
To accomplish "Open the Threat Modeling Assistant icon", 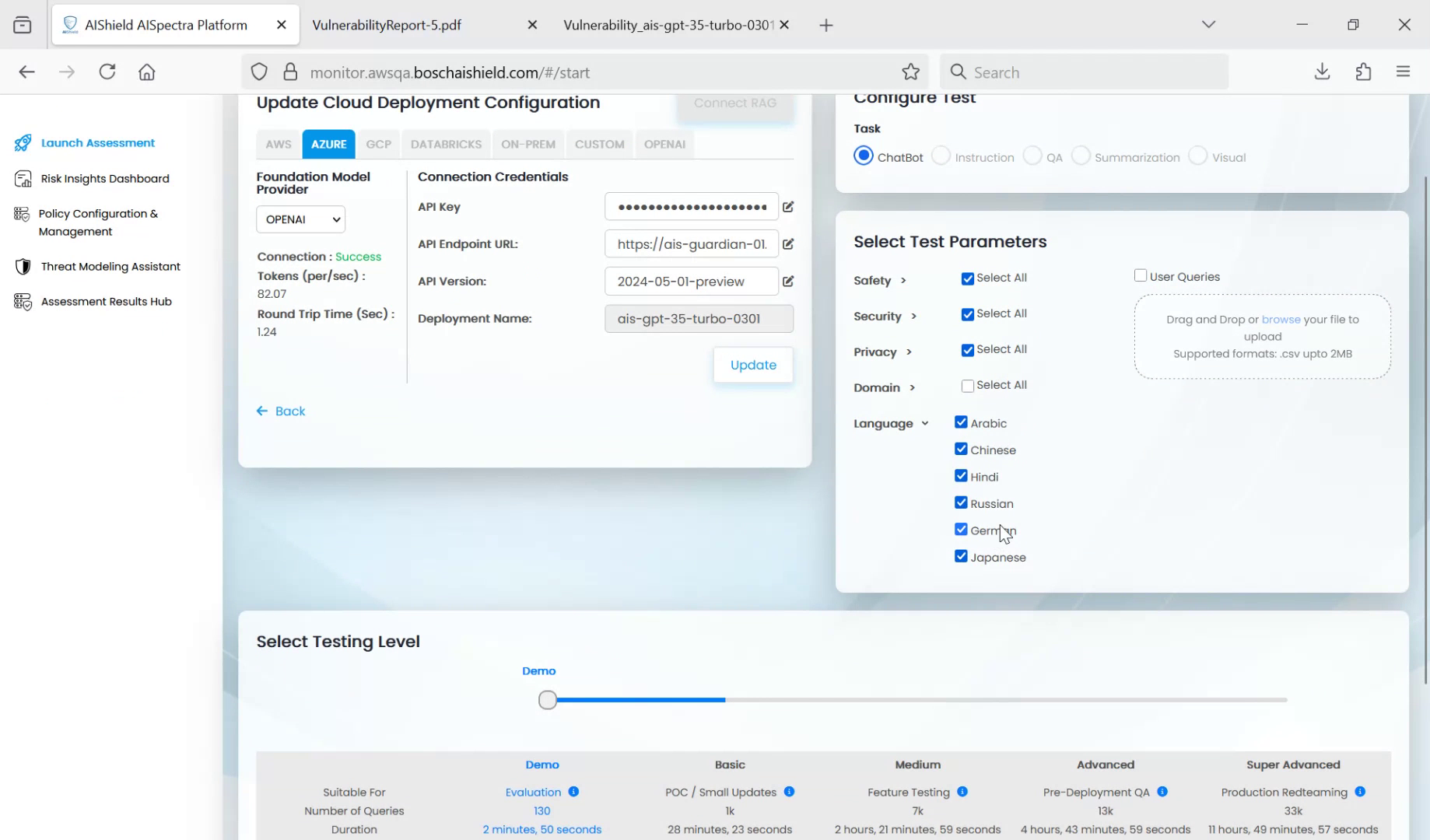I will (x=23, y=266).
